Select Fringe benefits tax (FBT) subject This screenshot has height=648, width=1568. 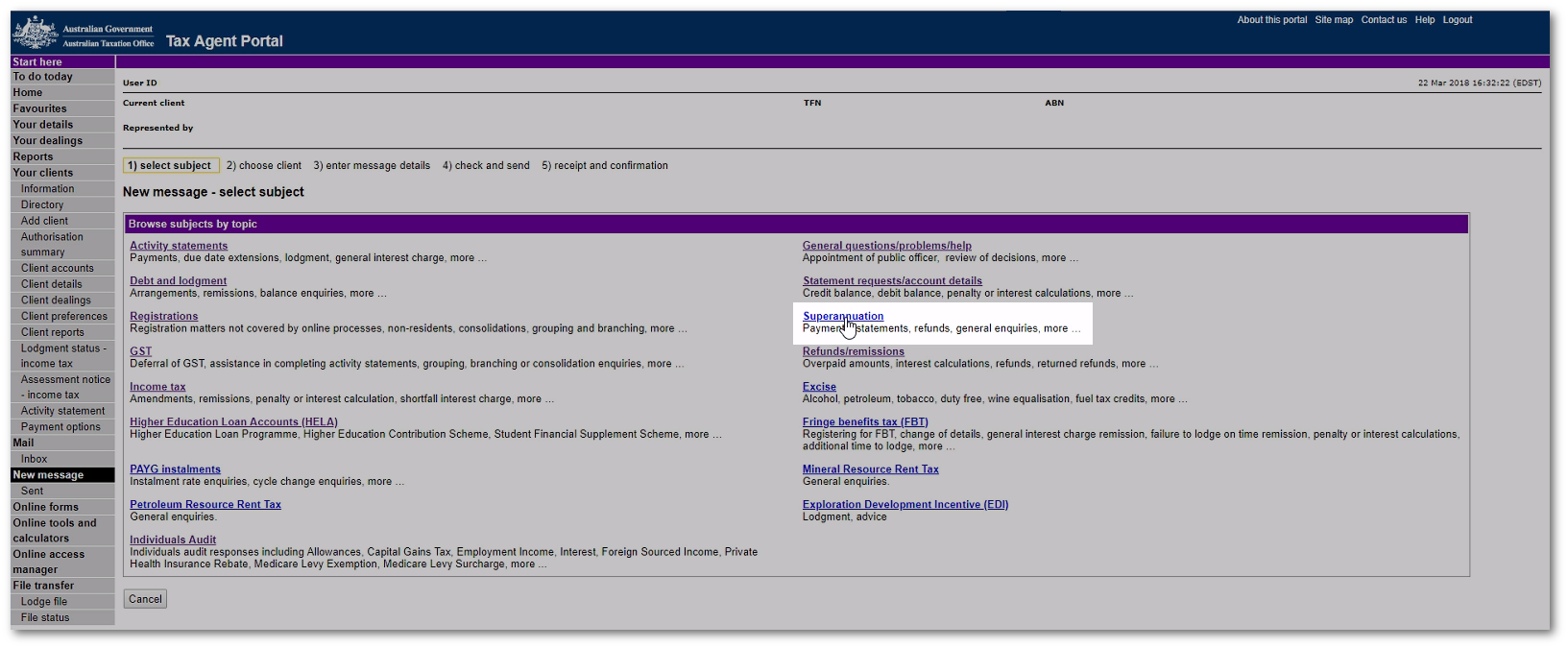(x=864, y=422)
